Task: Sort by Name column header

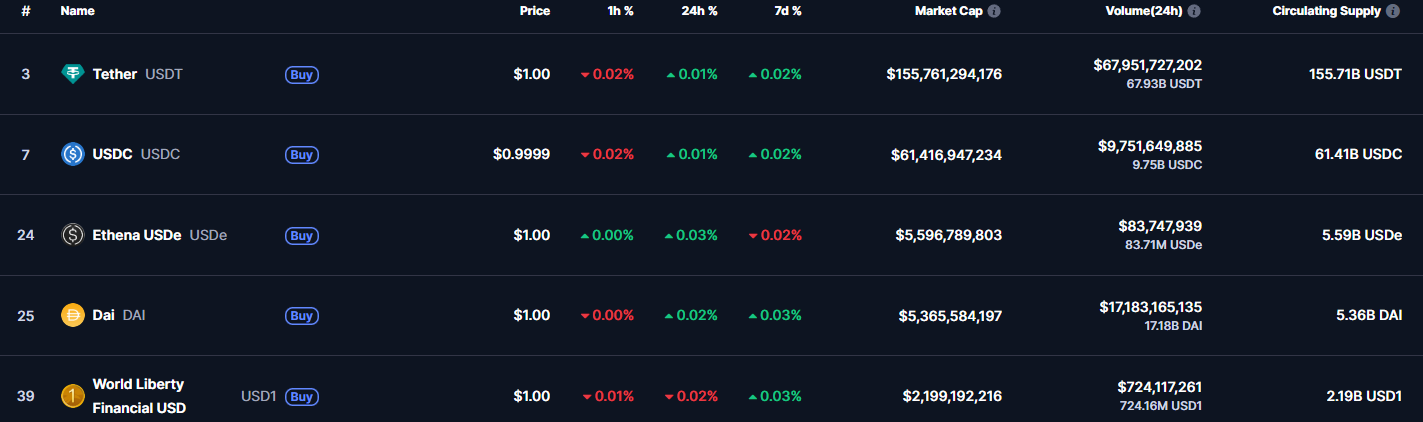Action: (77, 11)
